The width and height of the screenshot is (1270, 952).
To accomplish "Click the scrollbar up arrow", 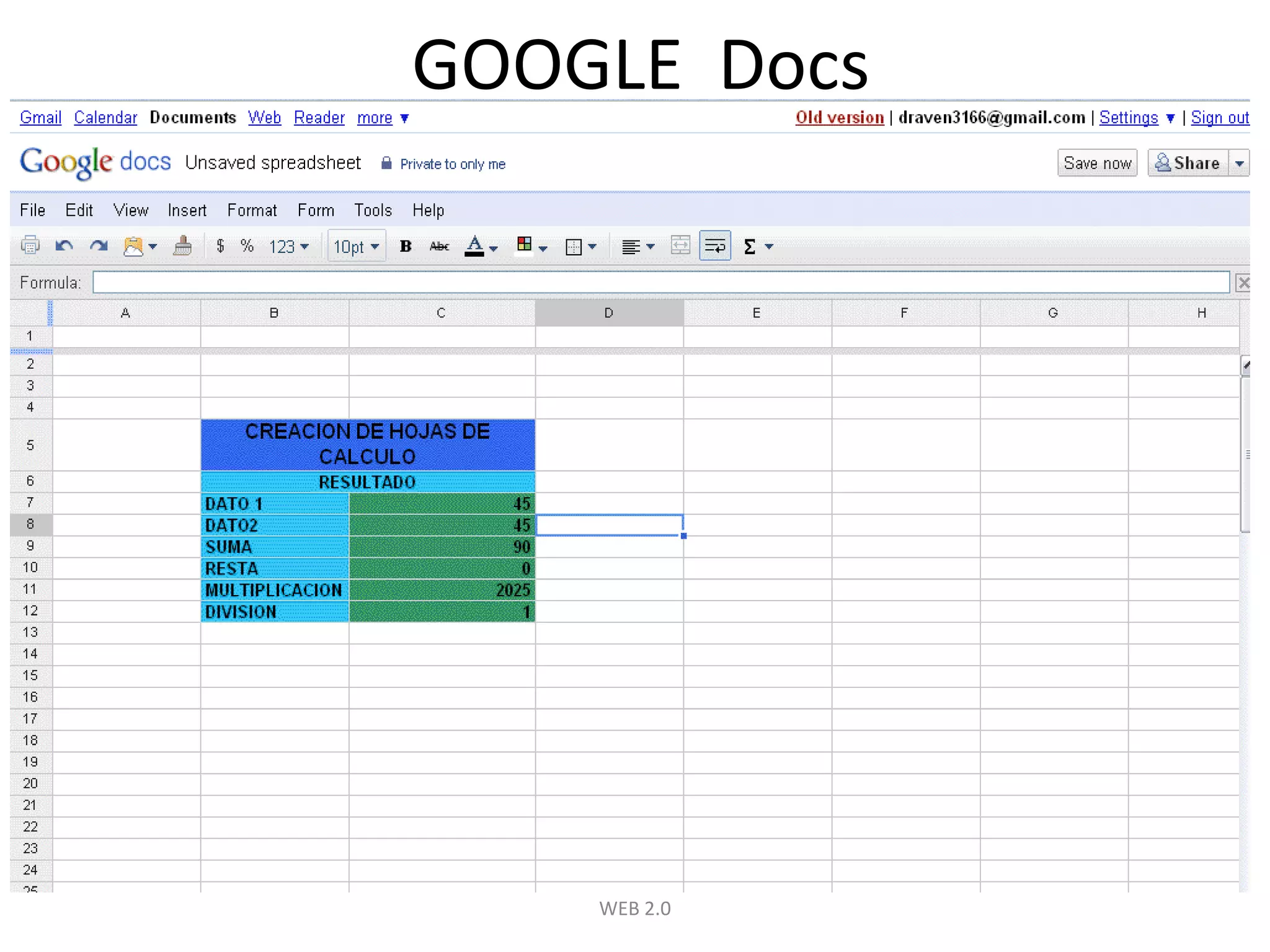I will [1245, 366].
